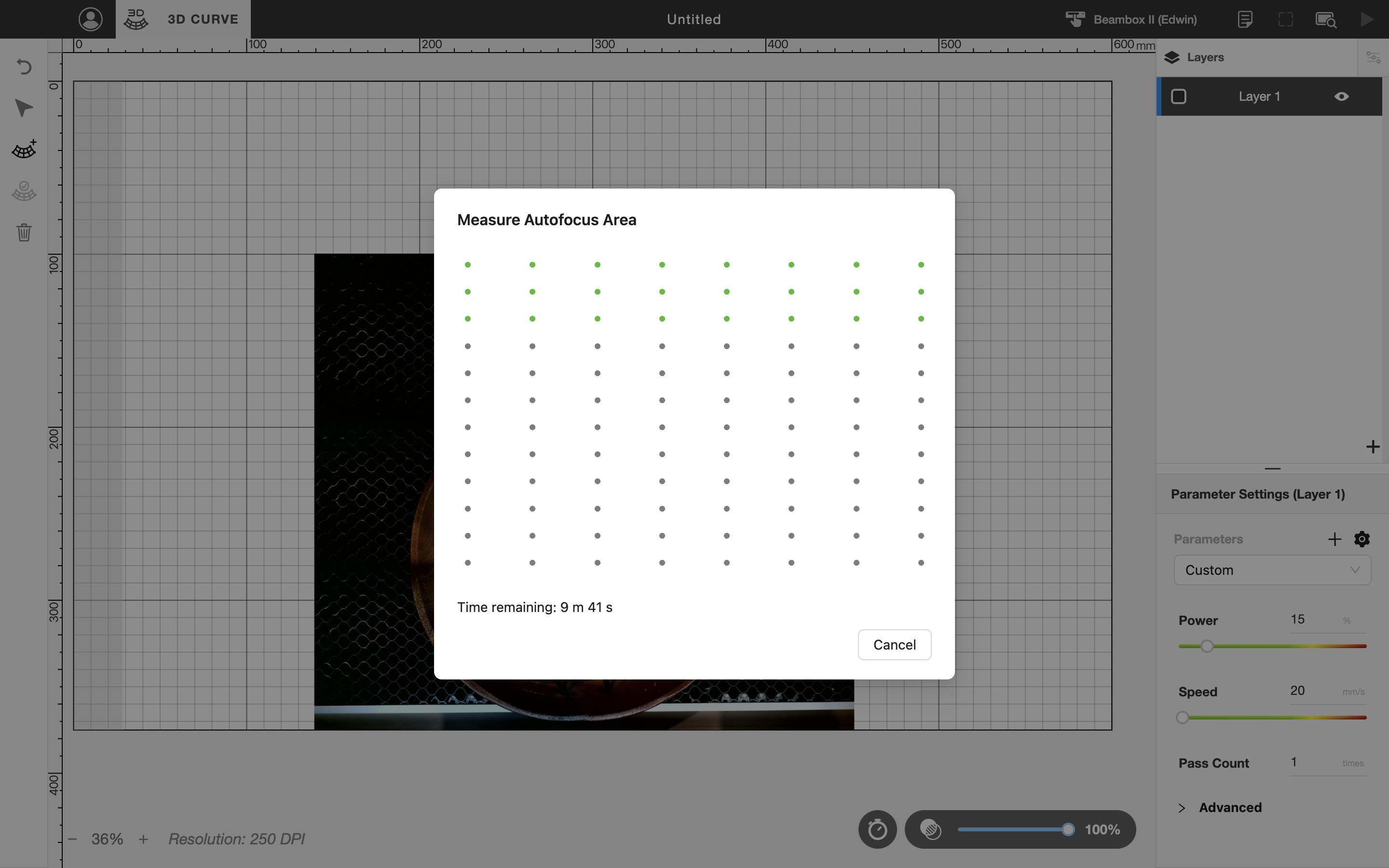Click the Time remaining text

534,608
